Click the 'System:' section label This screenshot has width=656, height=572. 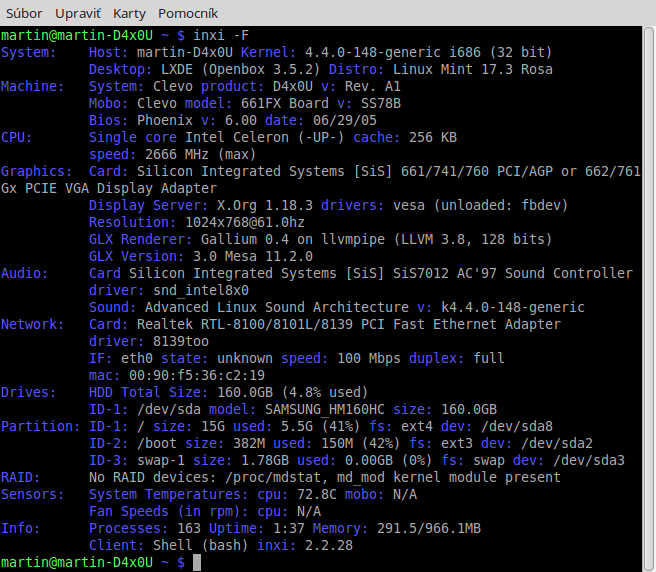point(30,52)
